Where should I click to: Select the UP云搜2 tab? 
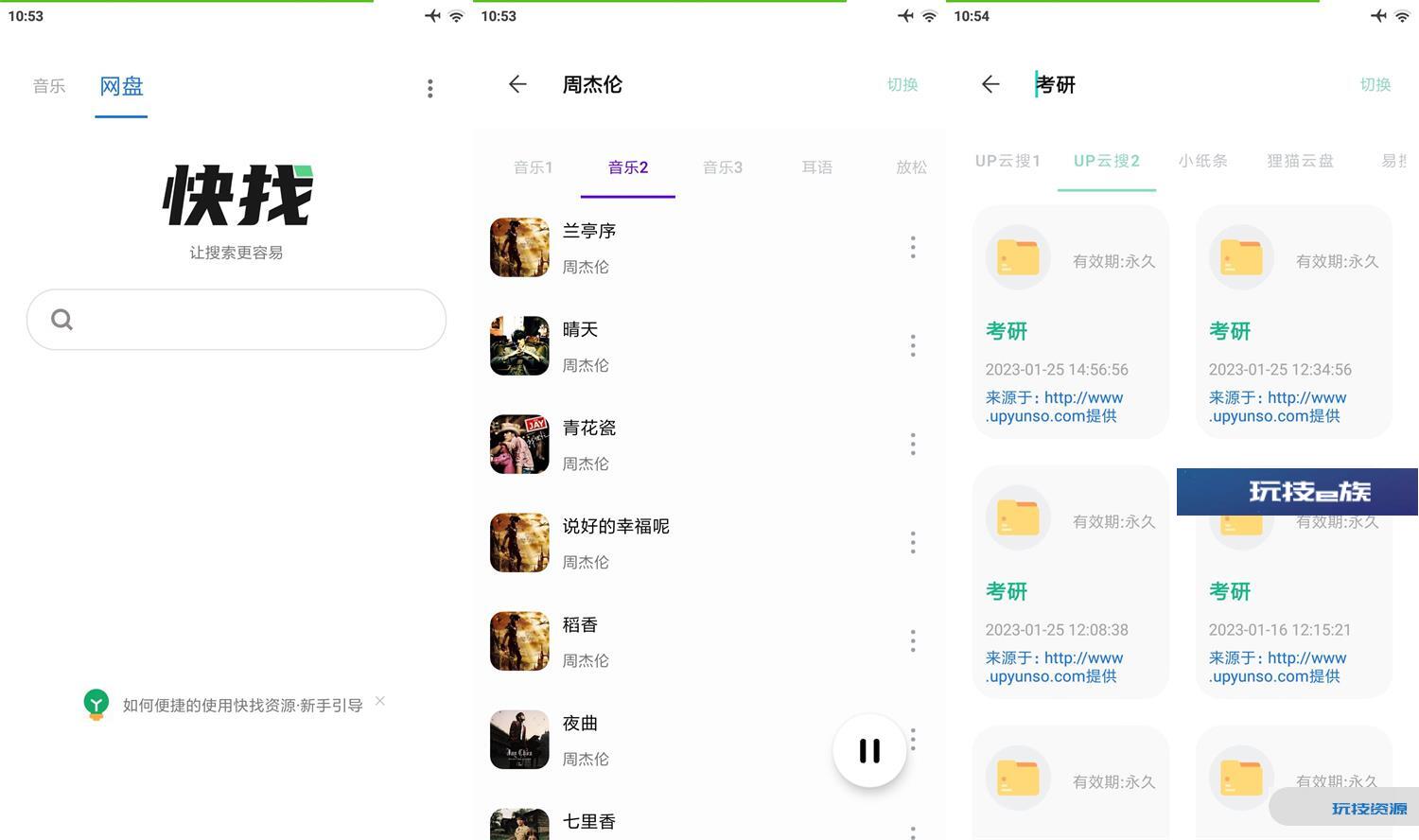pos(1107,161)
